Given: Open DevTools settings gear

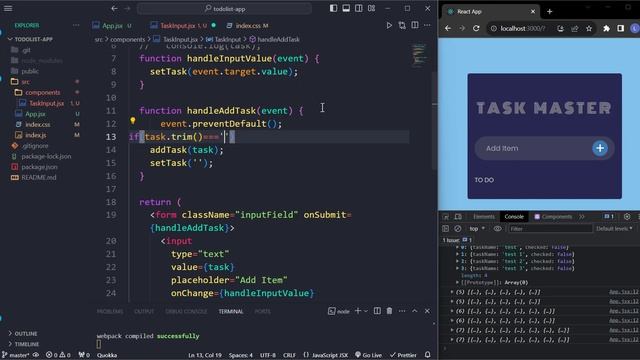Looking at the screenshot, I should click(627, 217).
